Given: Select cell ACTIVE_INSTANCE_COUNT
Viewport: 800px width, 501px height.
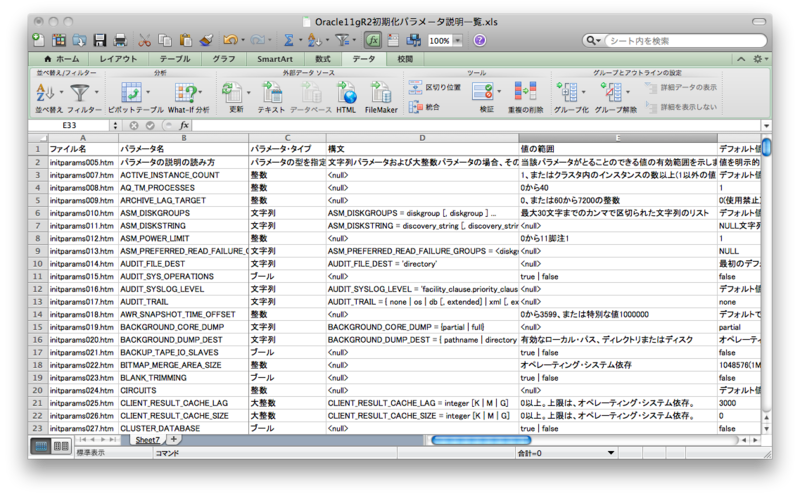Looking at the screenshot, I should click(184, 175).
